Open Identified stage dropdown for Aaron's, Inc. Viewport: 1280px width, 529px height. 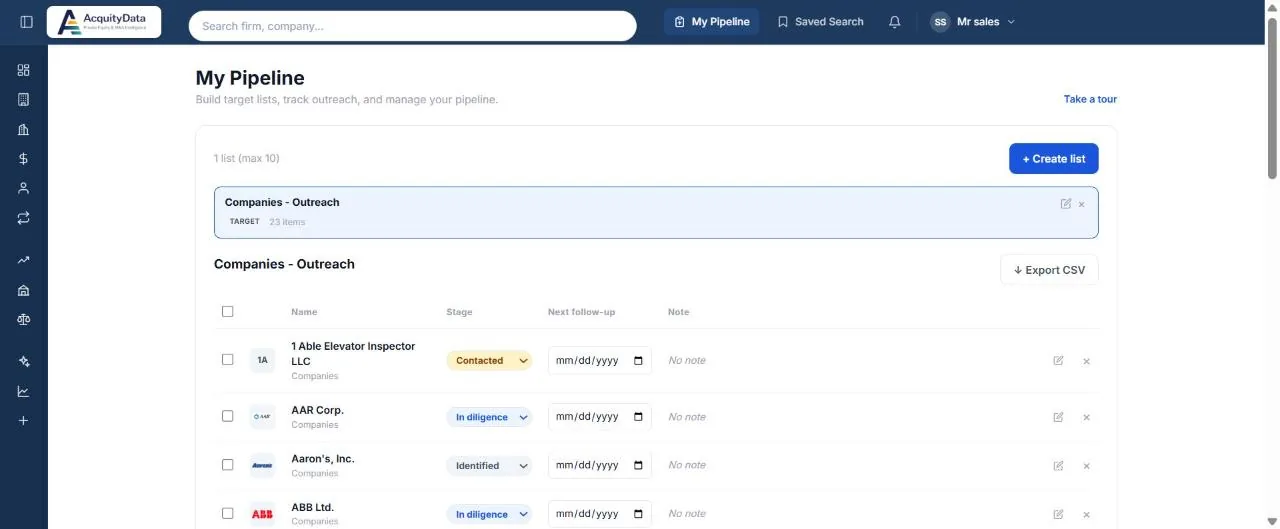click(x=489, y=466)
